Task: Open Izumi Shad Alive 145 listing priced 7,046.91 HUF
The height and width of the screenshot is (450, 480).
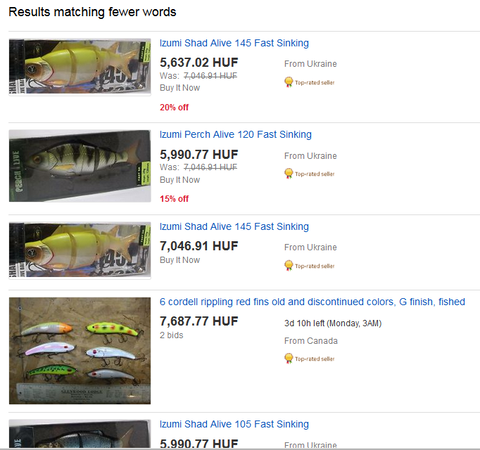Action: click(x=234, y=226)
